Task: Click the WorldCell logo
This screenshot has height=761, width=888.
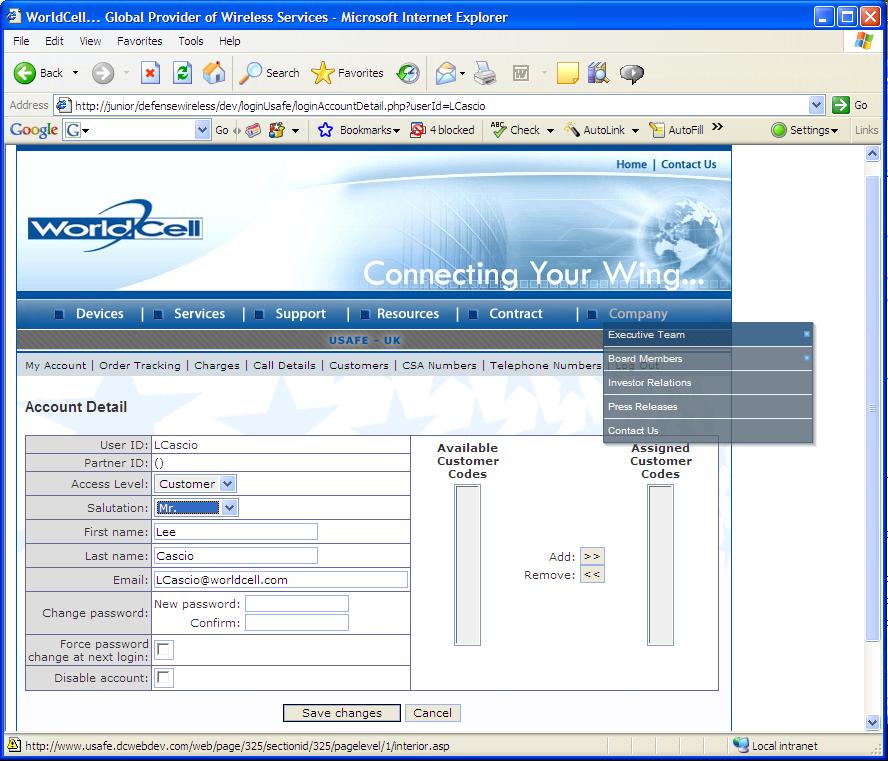Action: [x=116, y=225]
